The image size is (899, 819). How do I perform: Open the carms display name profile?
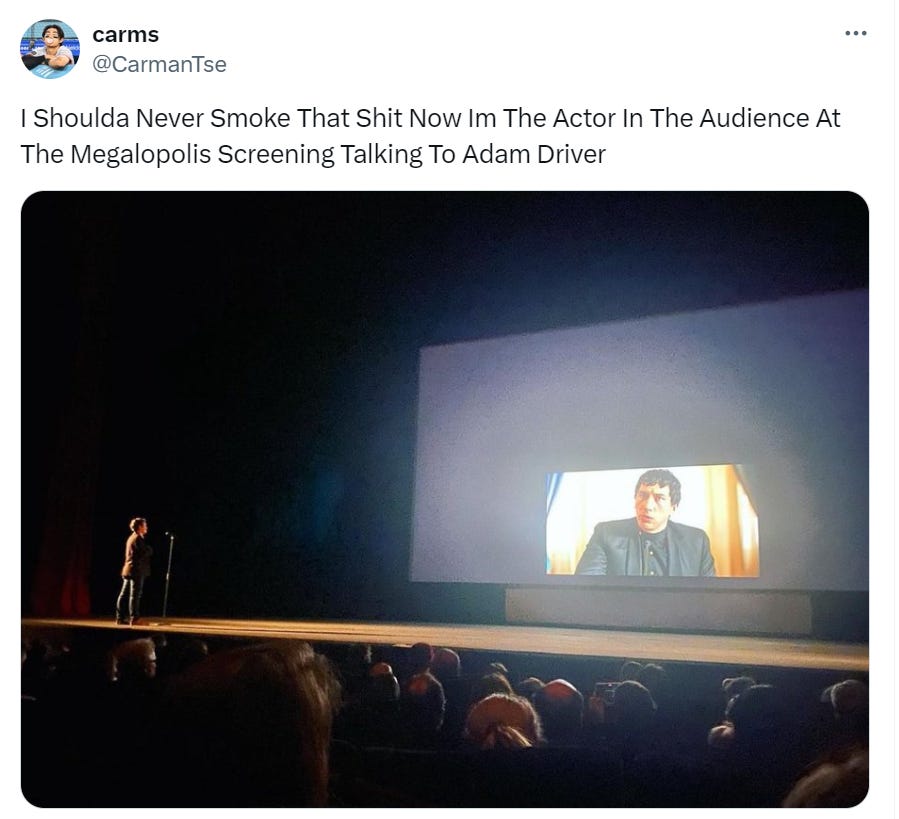coord(125,34)
